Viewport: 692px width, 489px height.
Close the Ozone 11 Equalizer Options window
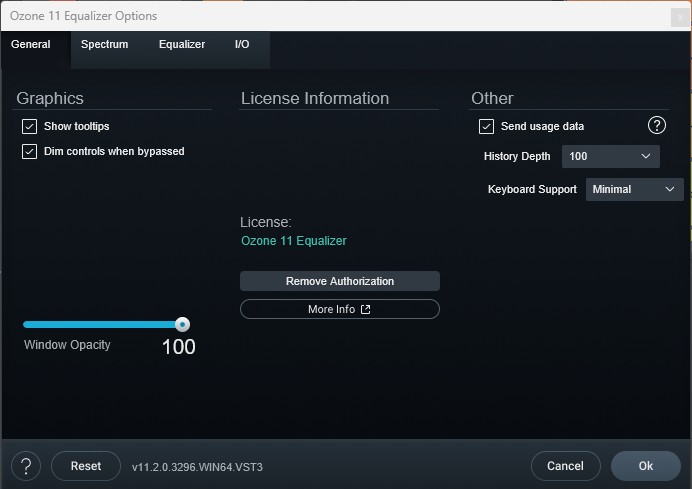tap(680, 16)
